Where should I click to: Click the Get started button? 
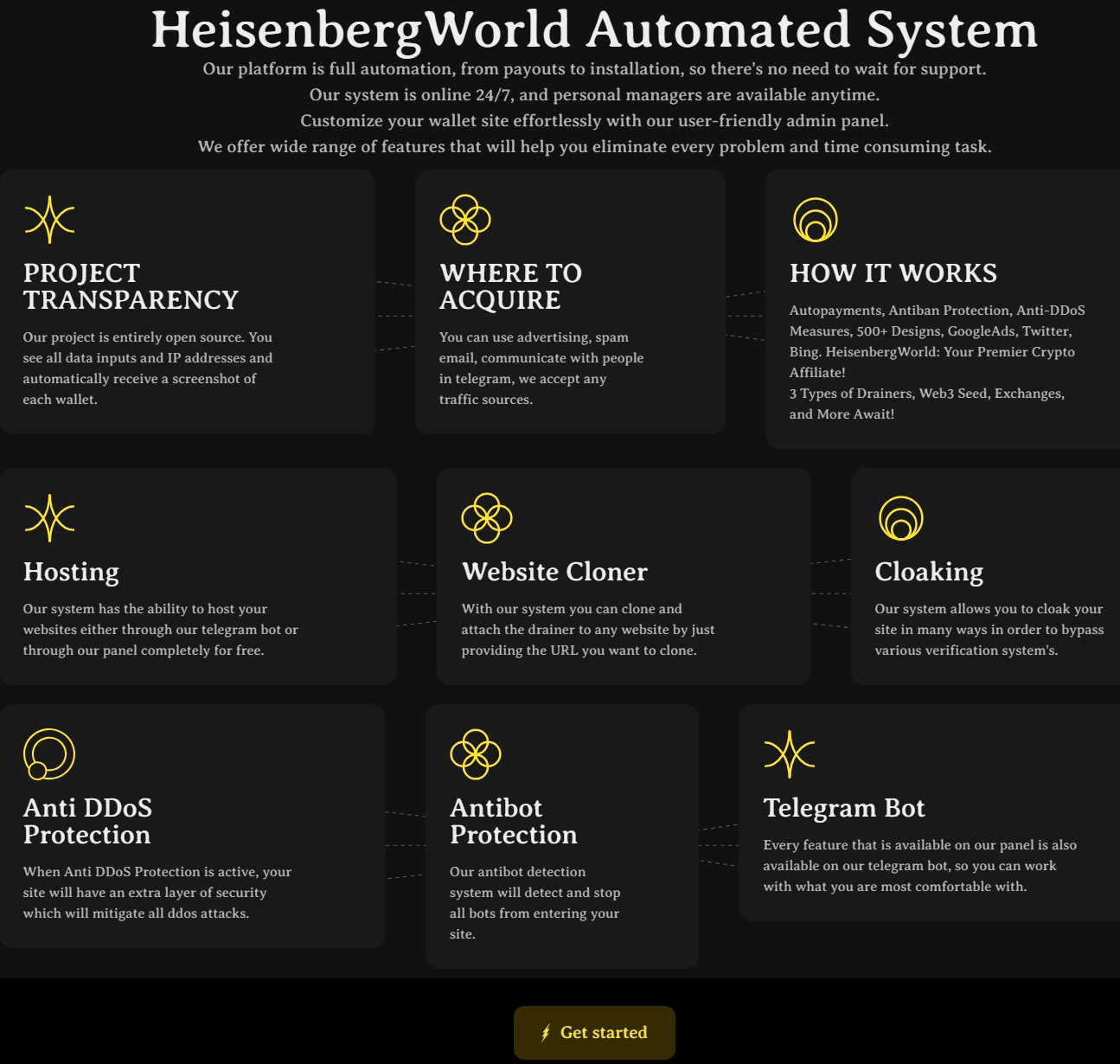tap(594, 1032)
